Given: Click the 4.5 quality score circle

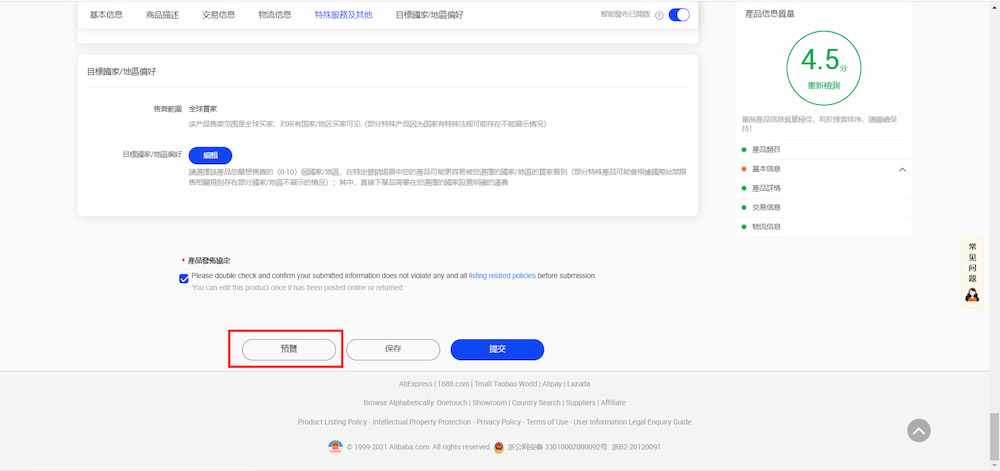Looking at the screenshot, I should coord(823,68).
